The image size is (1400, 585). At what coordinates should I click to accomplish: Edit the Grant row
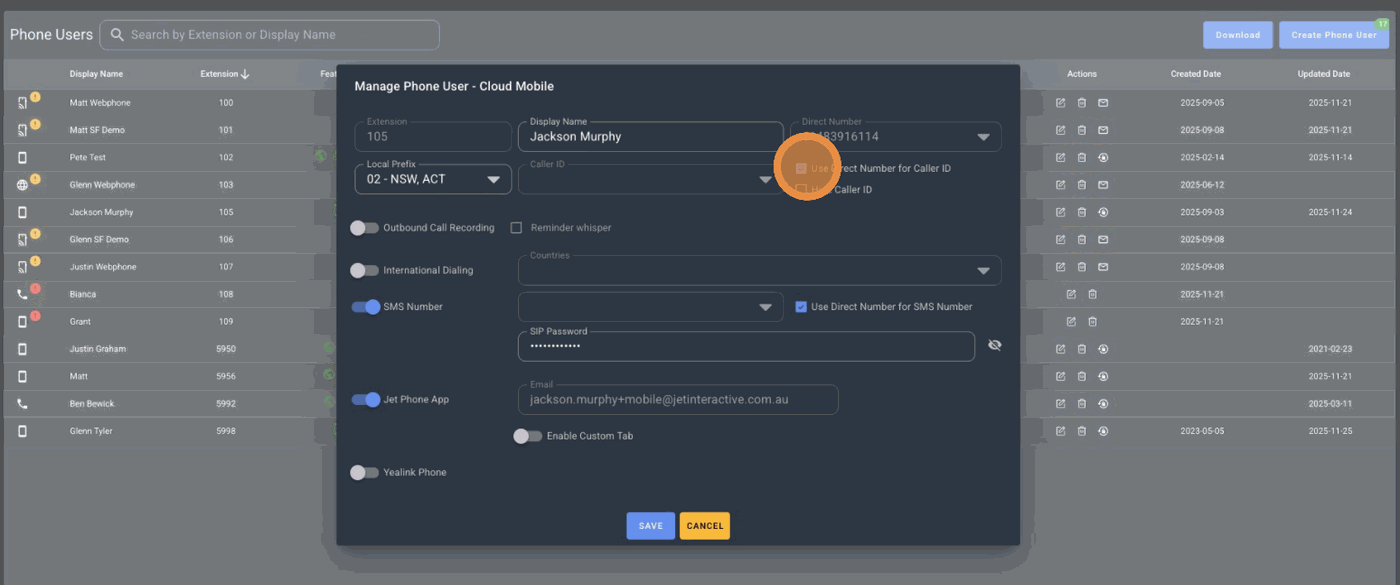[x=1071, y=321]
